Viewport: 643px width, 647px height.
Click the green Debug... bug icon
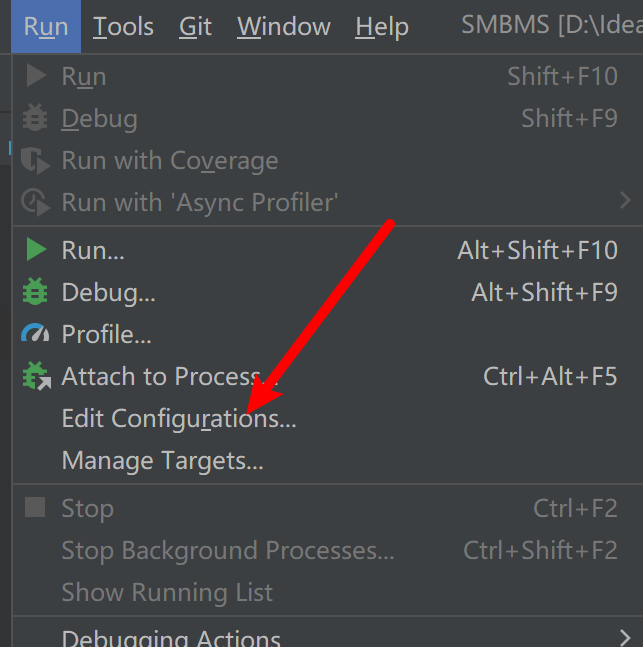click(x=36, y=293)
